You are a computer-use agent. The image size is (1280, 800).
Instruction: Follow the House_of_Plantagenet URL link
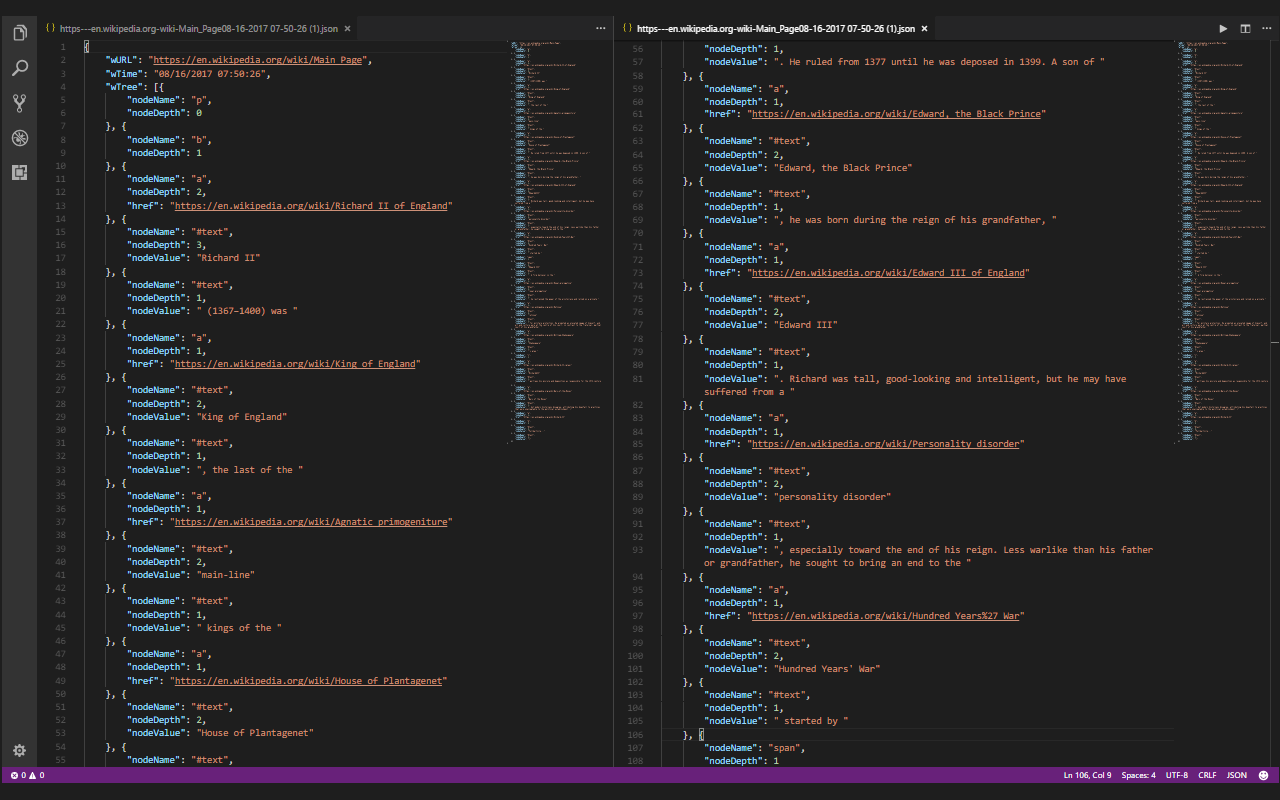pos(310,681)
